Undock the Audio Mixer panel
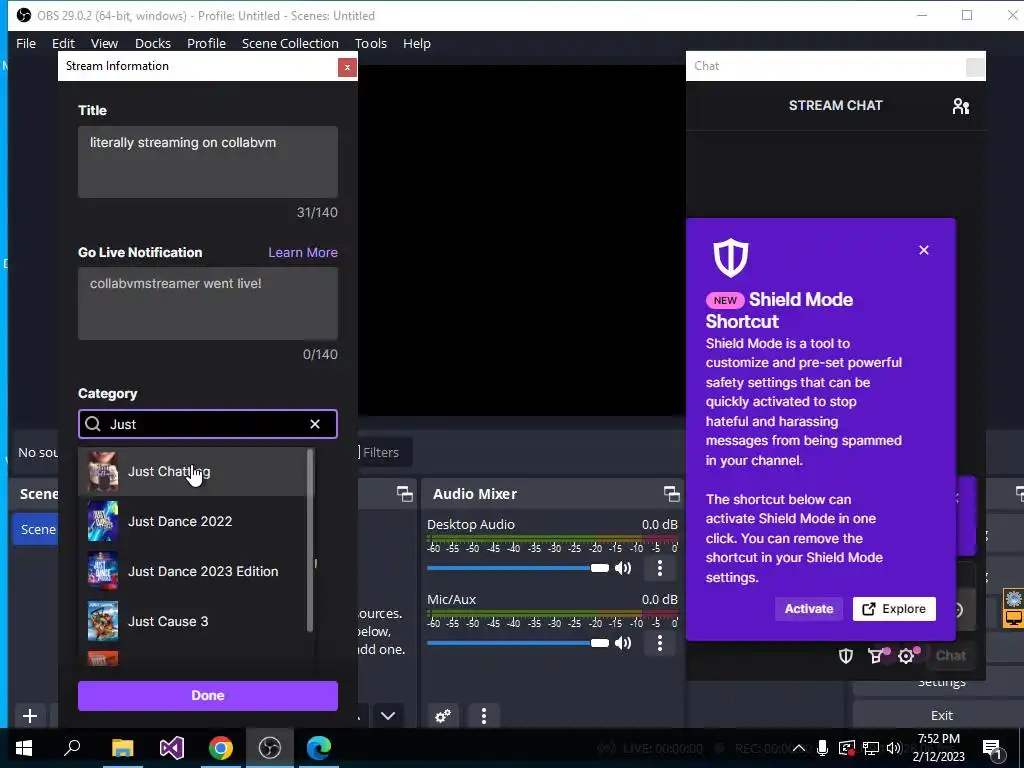This screenshot has width=1024, height=768. pyautogui.click(x=671, y=494)
